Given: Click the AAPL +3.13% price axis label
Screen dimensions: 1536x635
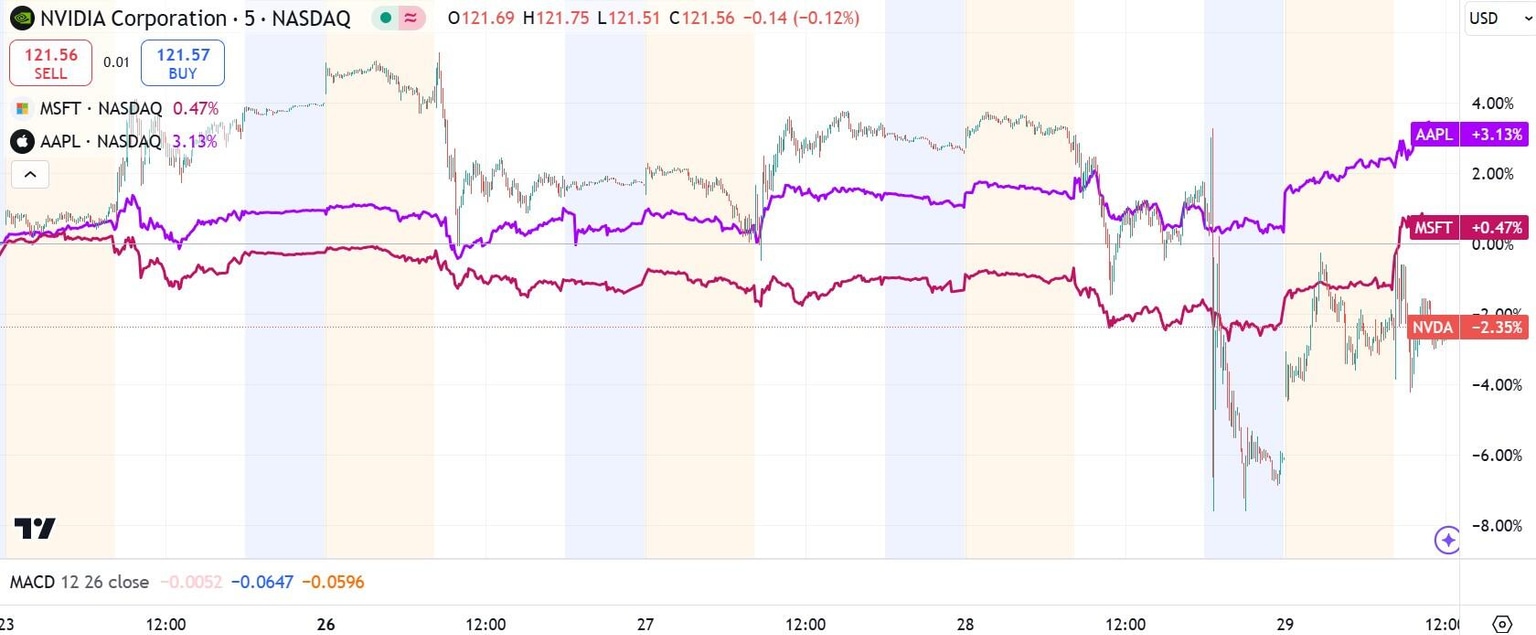Looking at the screenshot, I should (1468, 135).
